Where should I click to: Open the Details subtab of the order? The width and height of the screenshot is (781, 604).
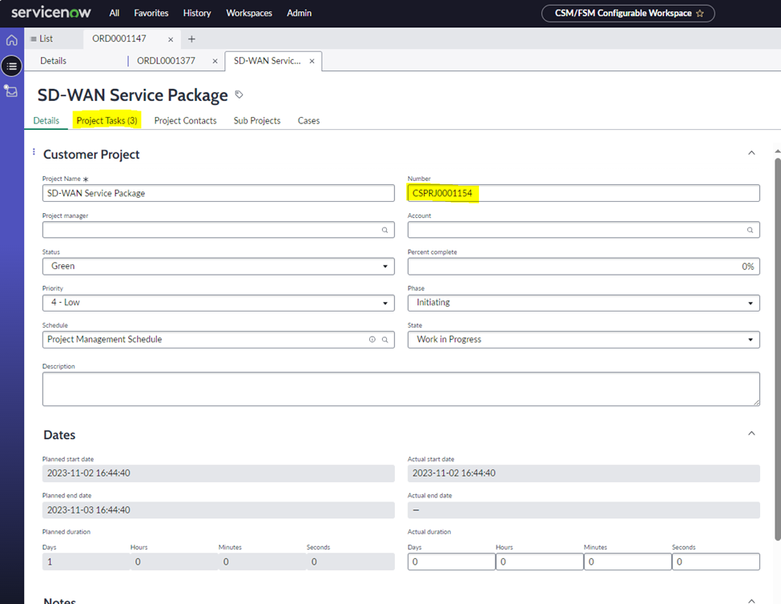(x=53, y=61)
